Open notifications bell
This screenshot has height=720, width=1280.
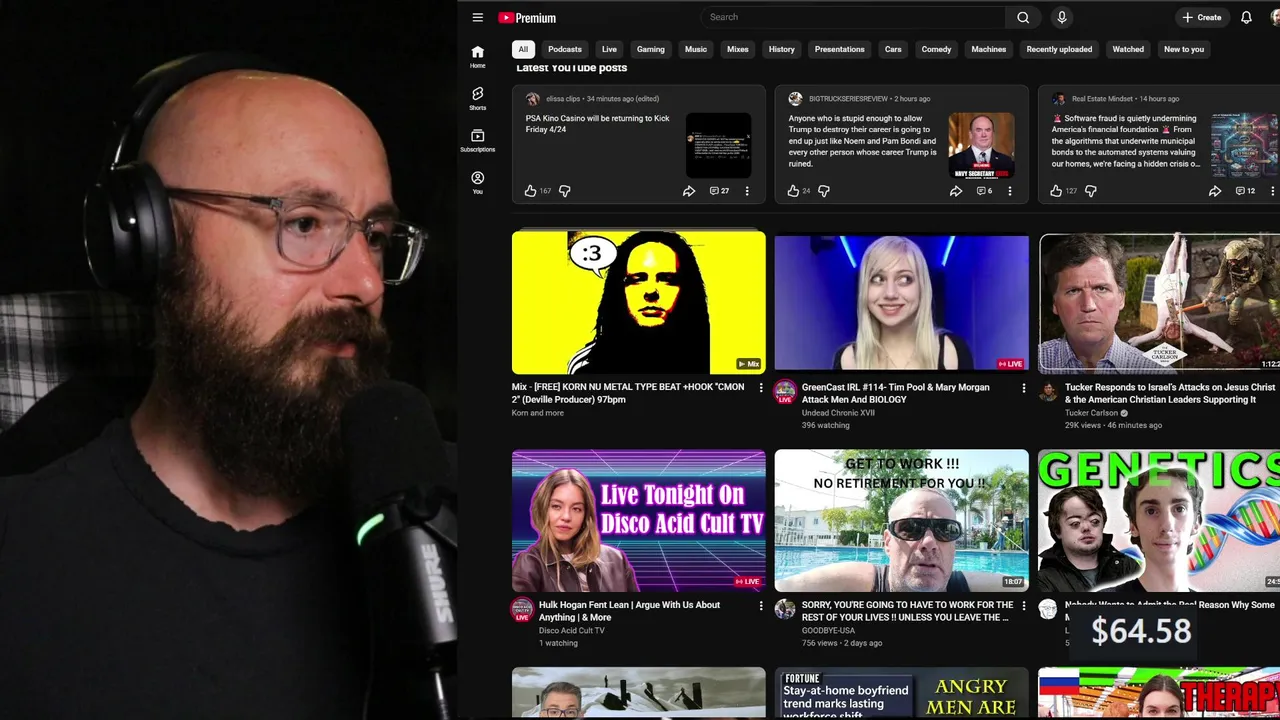click(1246, 17)
